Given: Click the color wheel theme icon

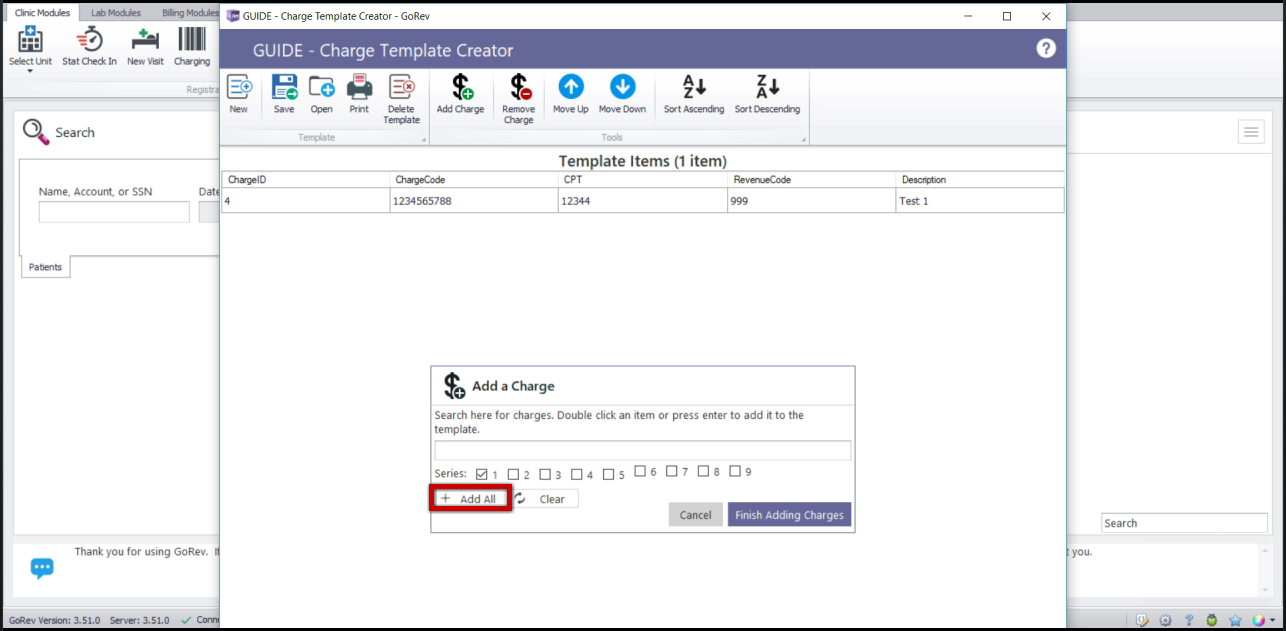Looking at the screenshot, I should pos(1259,620).
